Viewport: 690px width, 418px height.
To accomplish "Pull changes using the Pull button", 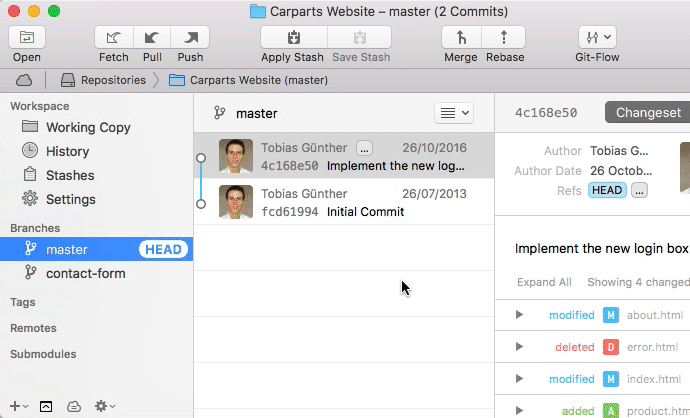I will (x=152, y=37).
